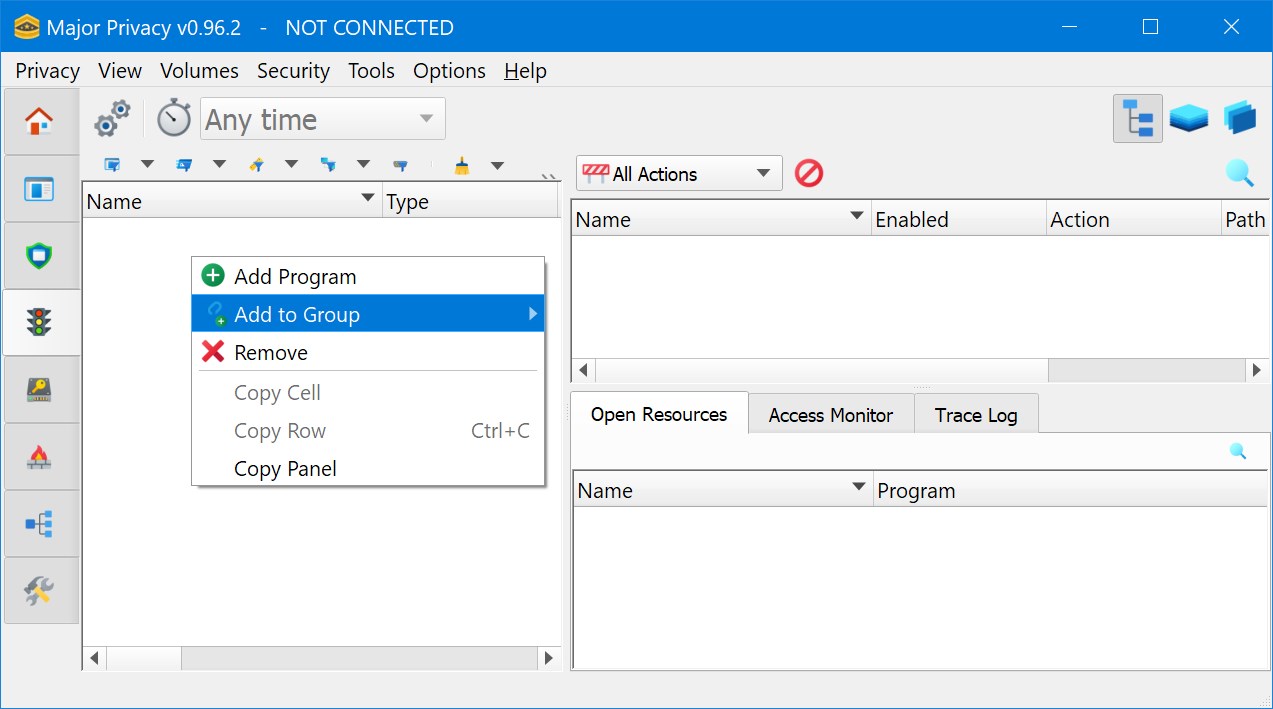Click the stopwatch timer icon
The height and width of the screenshot is (709, 1273).
pyautogui.click(x=172, y=117)
